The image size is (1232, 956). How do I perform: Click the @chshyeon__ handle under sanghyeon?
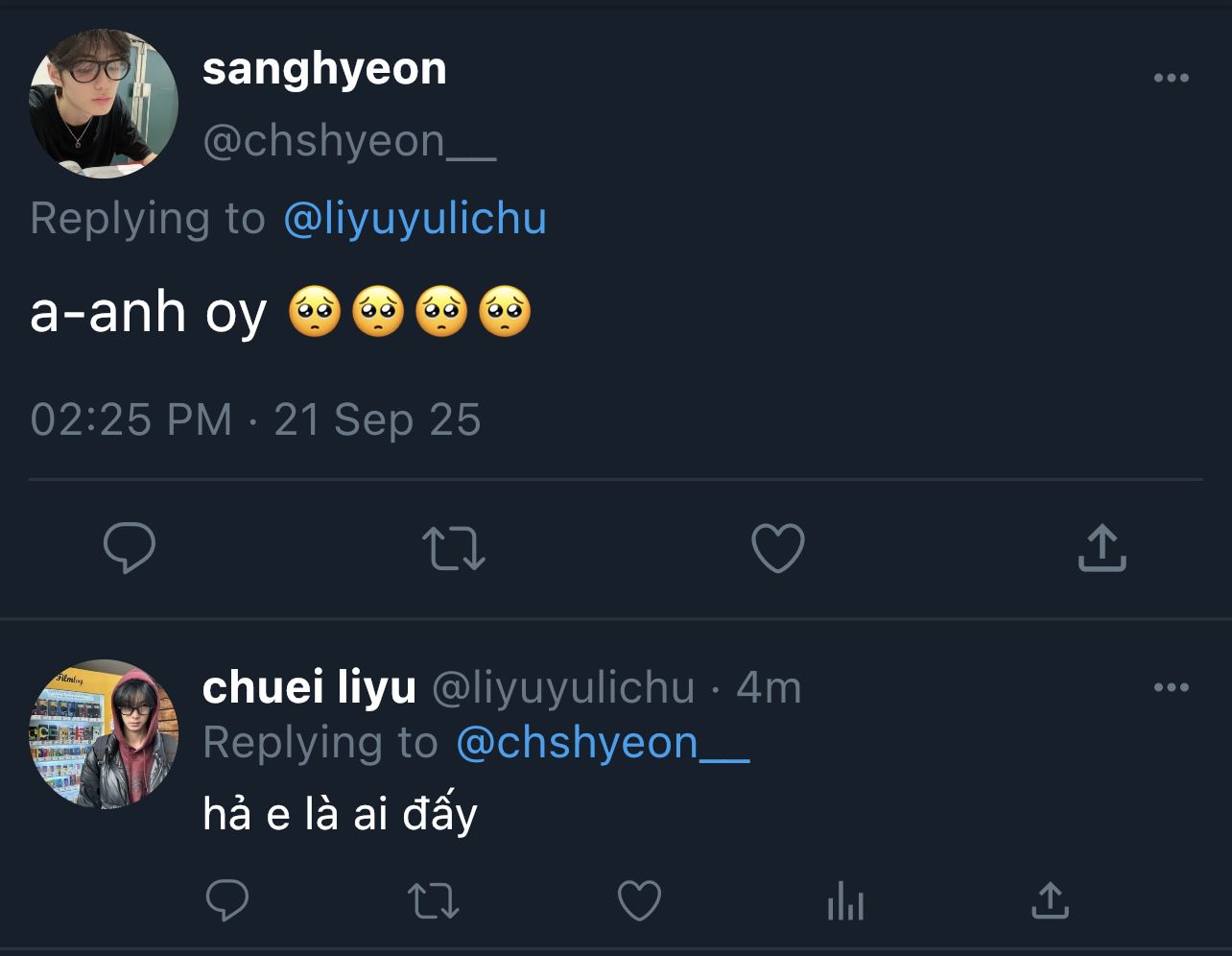[x=349, y=142]
